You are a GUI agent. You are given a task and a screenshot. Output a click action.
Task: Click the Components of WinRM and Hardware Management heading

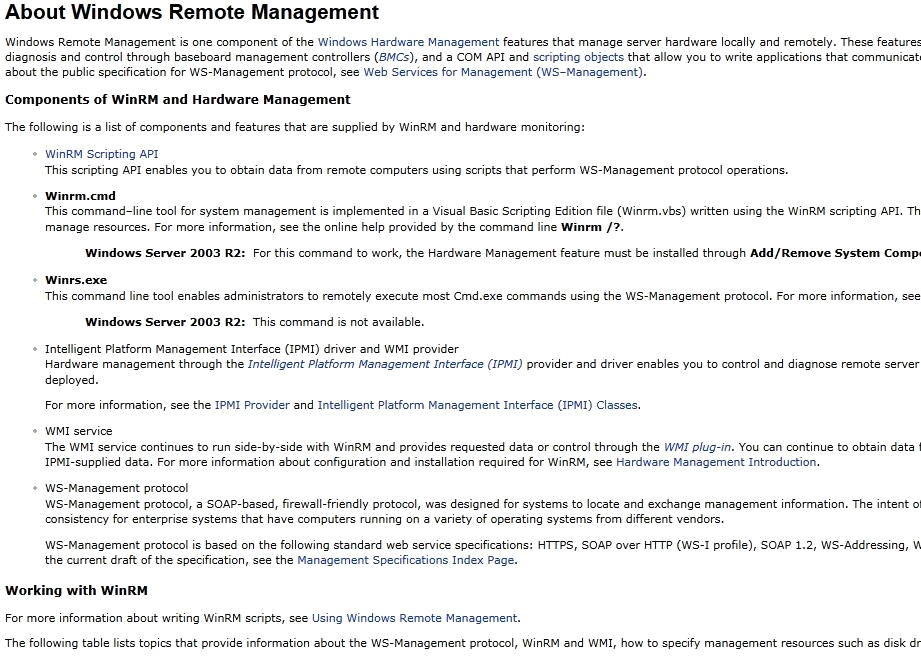click(x=177, y=100)
